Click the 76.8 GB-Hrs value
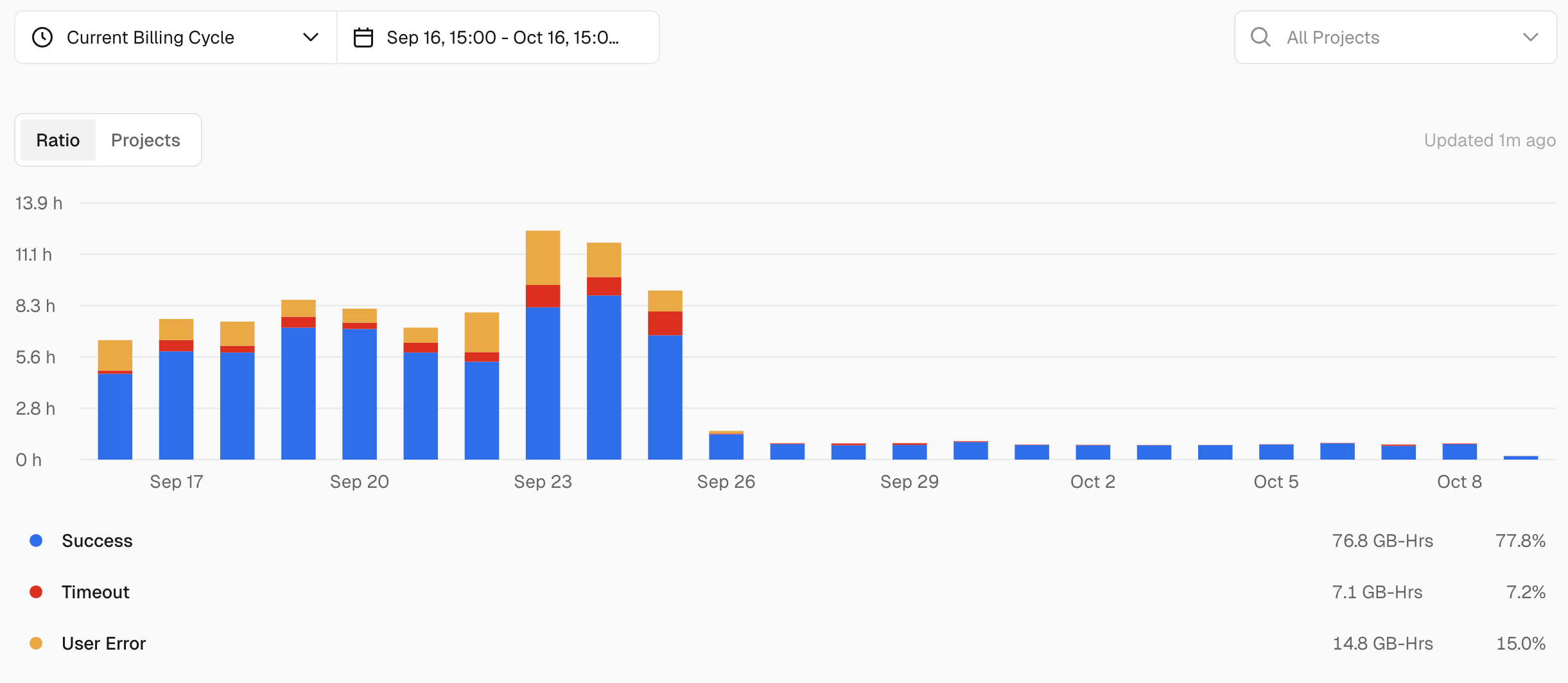The image size is (1568, 683). [x=1382, y=540]
